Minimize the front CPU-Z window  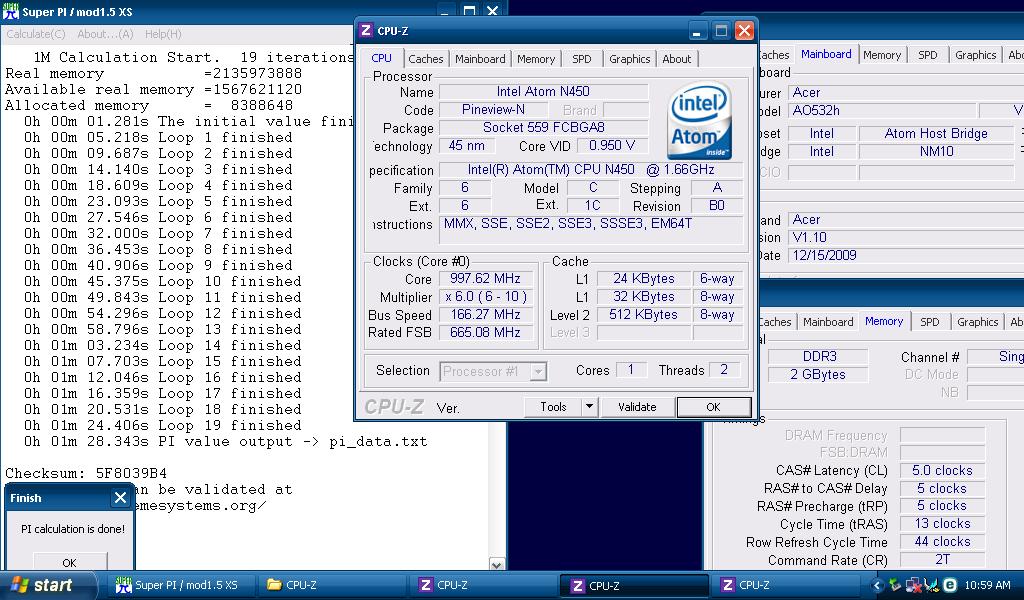pyautogui.click(x=697, y=31)
